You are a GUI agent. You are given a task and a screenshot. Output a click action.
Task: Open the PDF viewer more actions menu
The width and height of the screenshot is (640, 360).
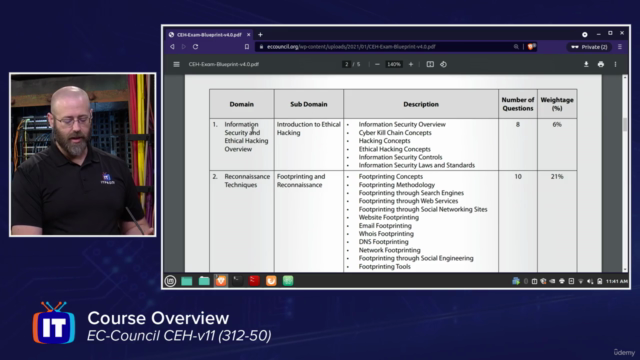(616, 64)
